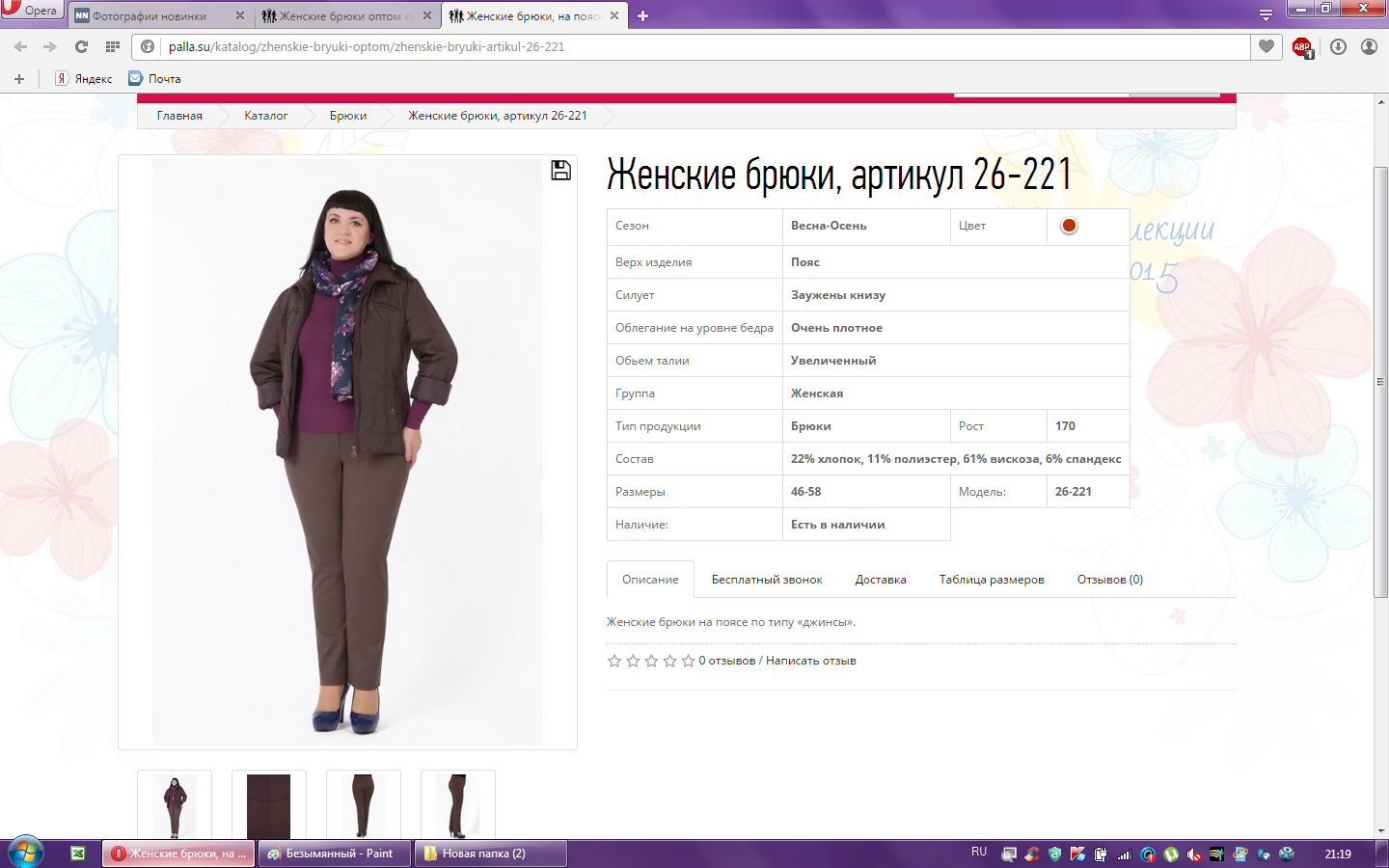Open the Доставка tab

click(x=881, y=580)
